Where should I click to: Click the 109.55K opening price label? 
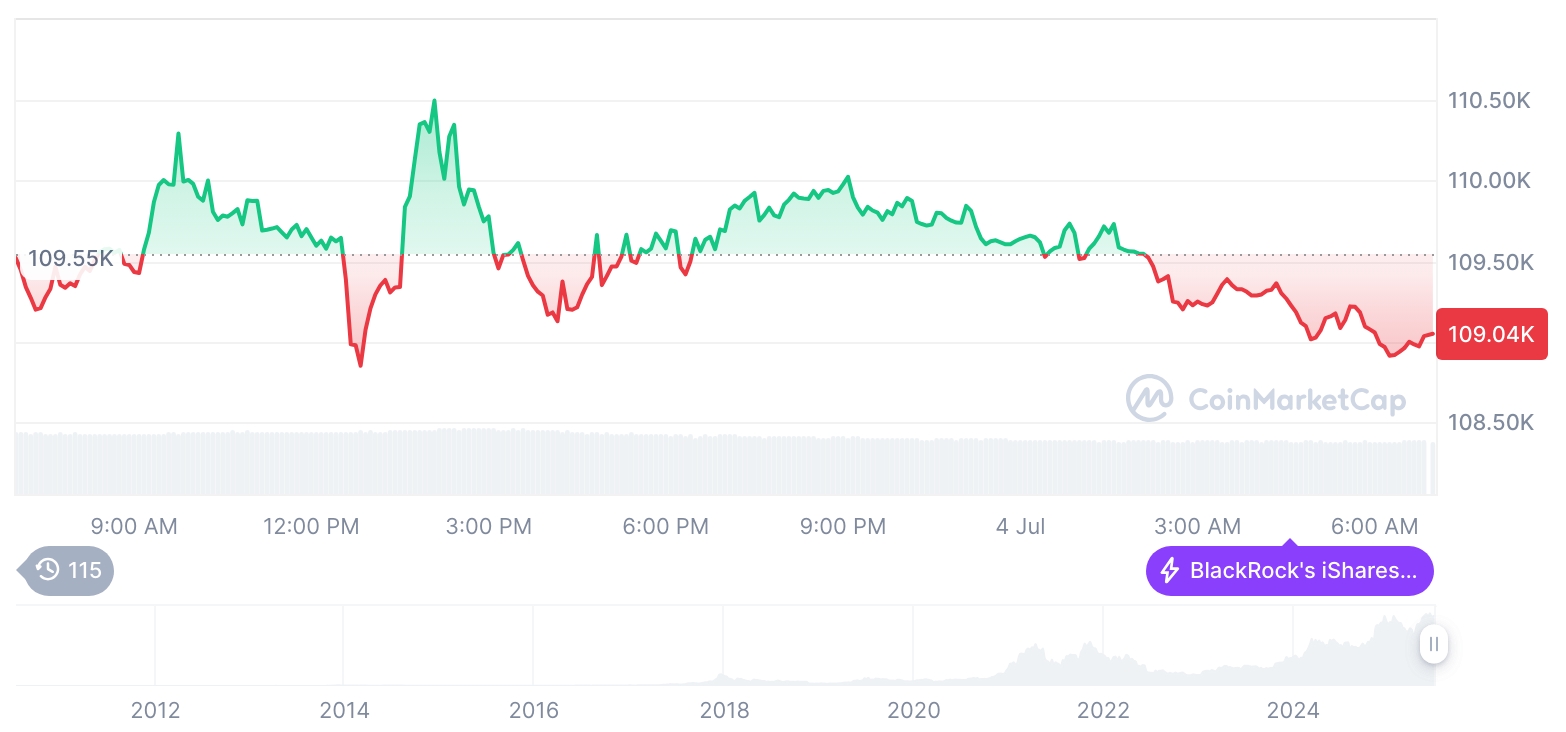70,259
